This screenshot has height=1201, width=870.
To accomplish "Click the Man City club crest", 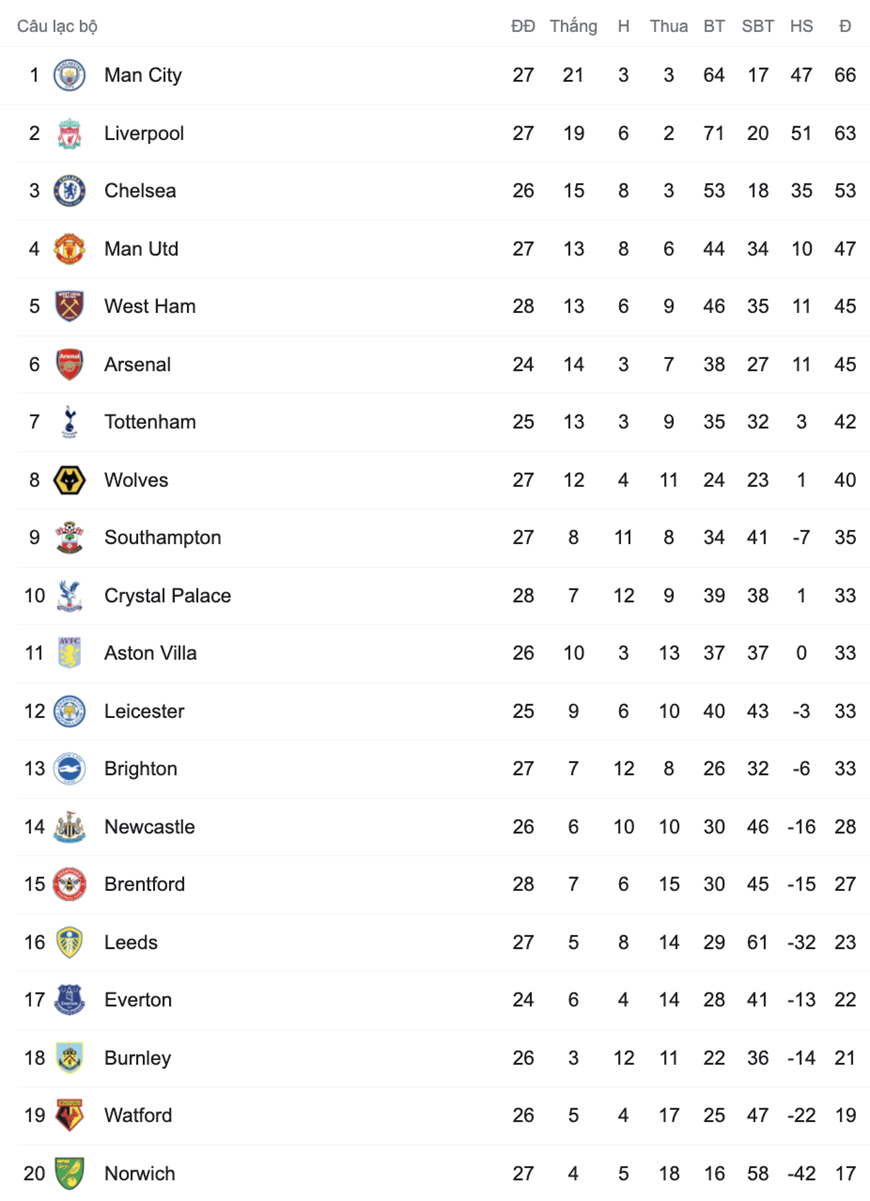I will click(69, 75).
